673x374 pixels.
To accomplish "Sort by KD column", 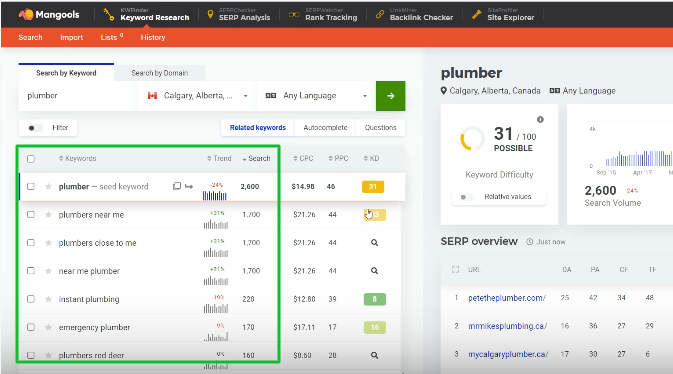I will (371, 158).
